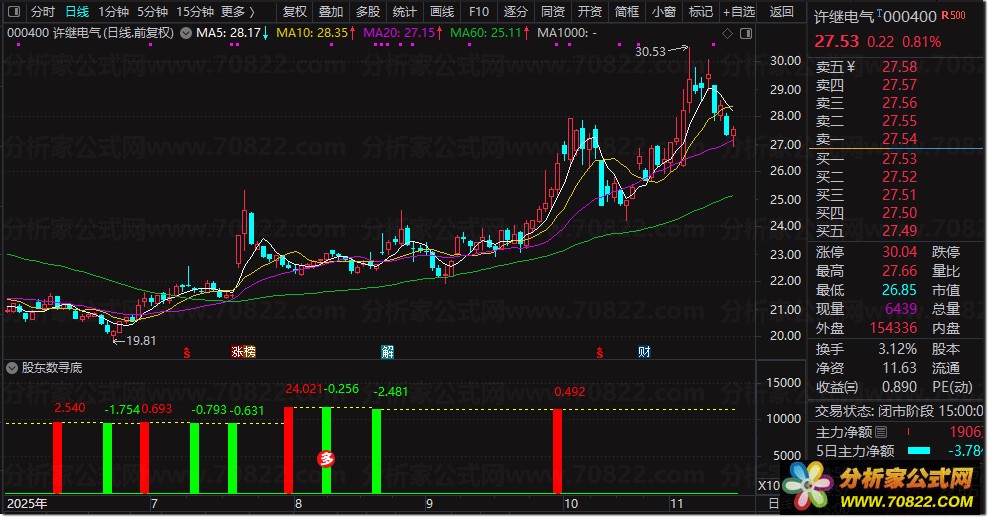
Task: Click the 叠加 overlay button
Action: pyautogui.click(x=331, y=11)
